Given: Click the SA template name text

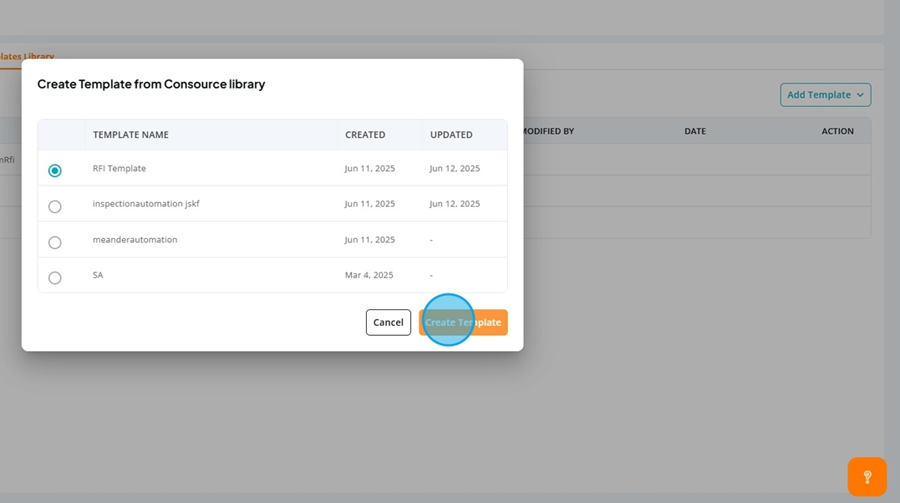Looking at the screenshot, I should pyautogui.click(x=98, y=275).
